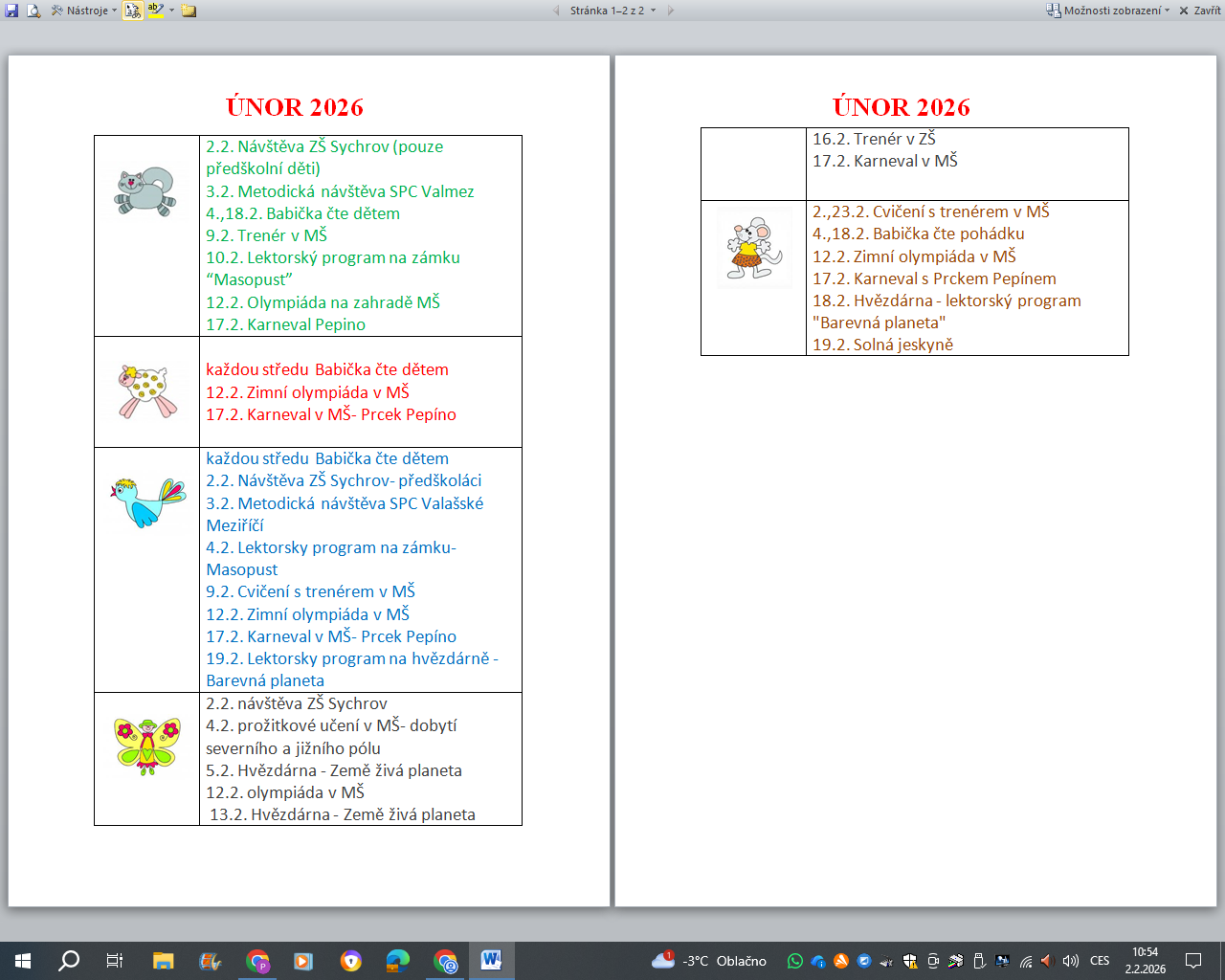Go to previous page arrow
The height and width of the screenshot is (980, 1225).
[x=556, y=11]
